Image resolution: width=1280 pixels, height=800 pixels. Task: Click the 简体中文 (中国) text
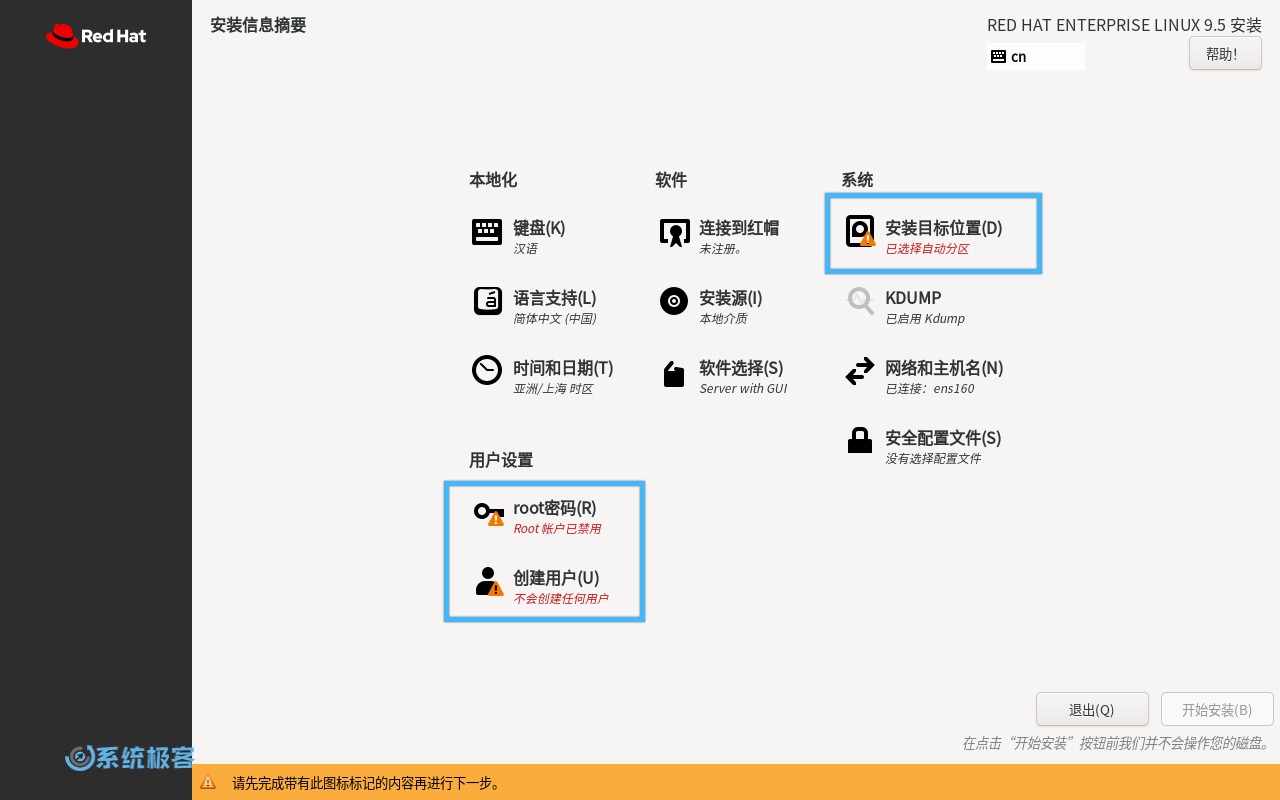click(x=555, y=319)
